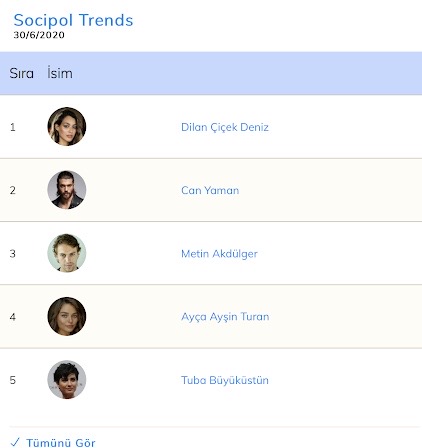Select the İsim column header
This screenshot has height=448, width=422.
[x=60, y=73]
